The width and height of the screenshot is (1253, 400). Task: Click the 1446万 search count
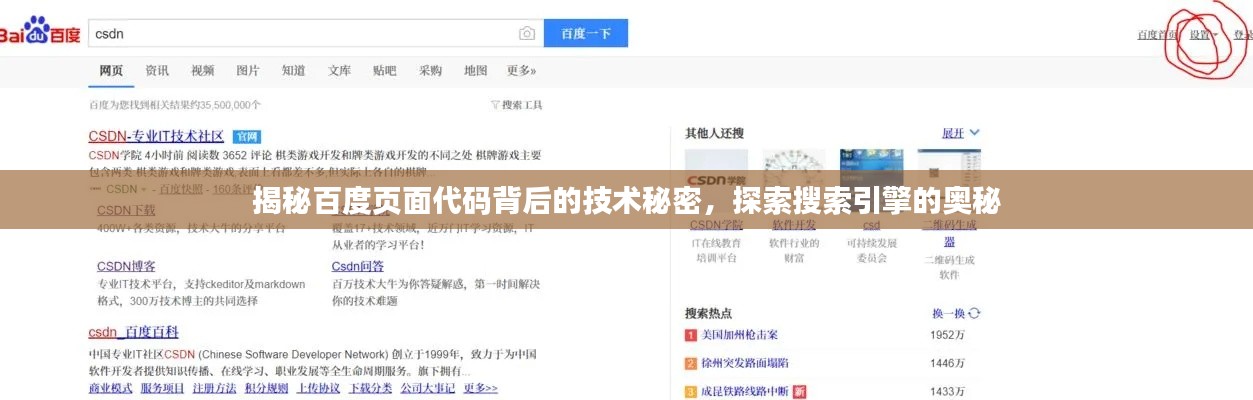tap(947, 363)
